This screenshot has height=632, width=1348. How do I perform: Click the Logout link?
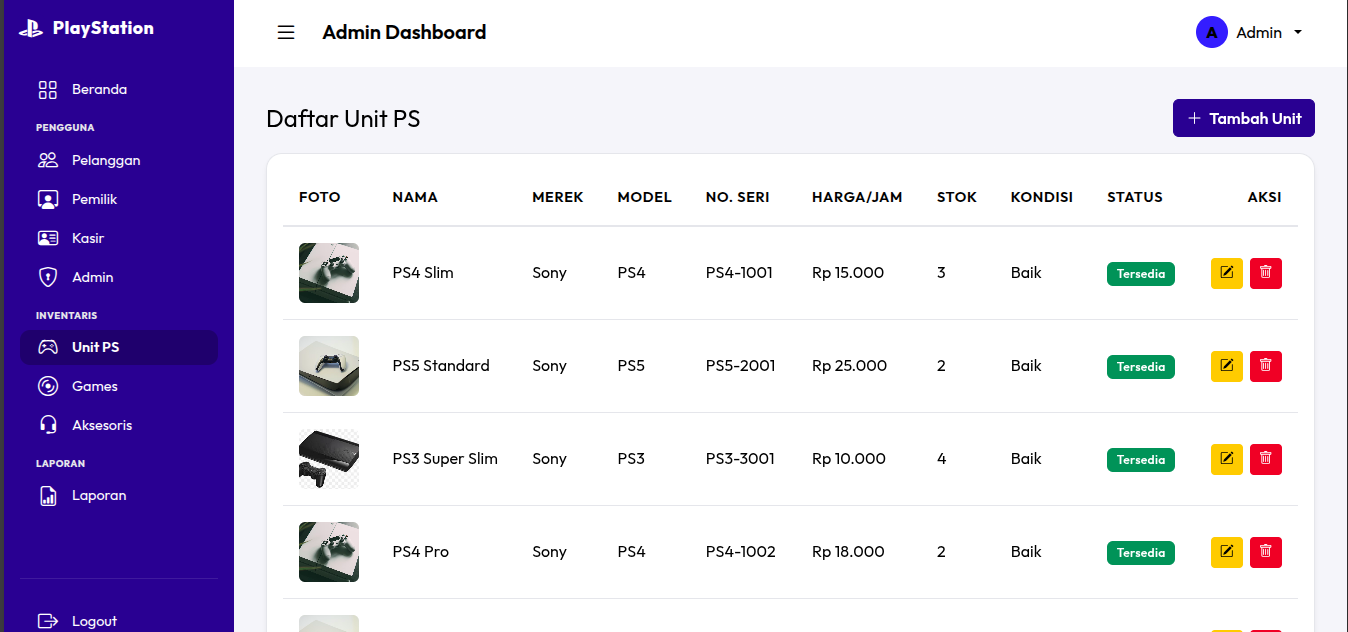point(119,622)
